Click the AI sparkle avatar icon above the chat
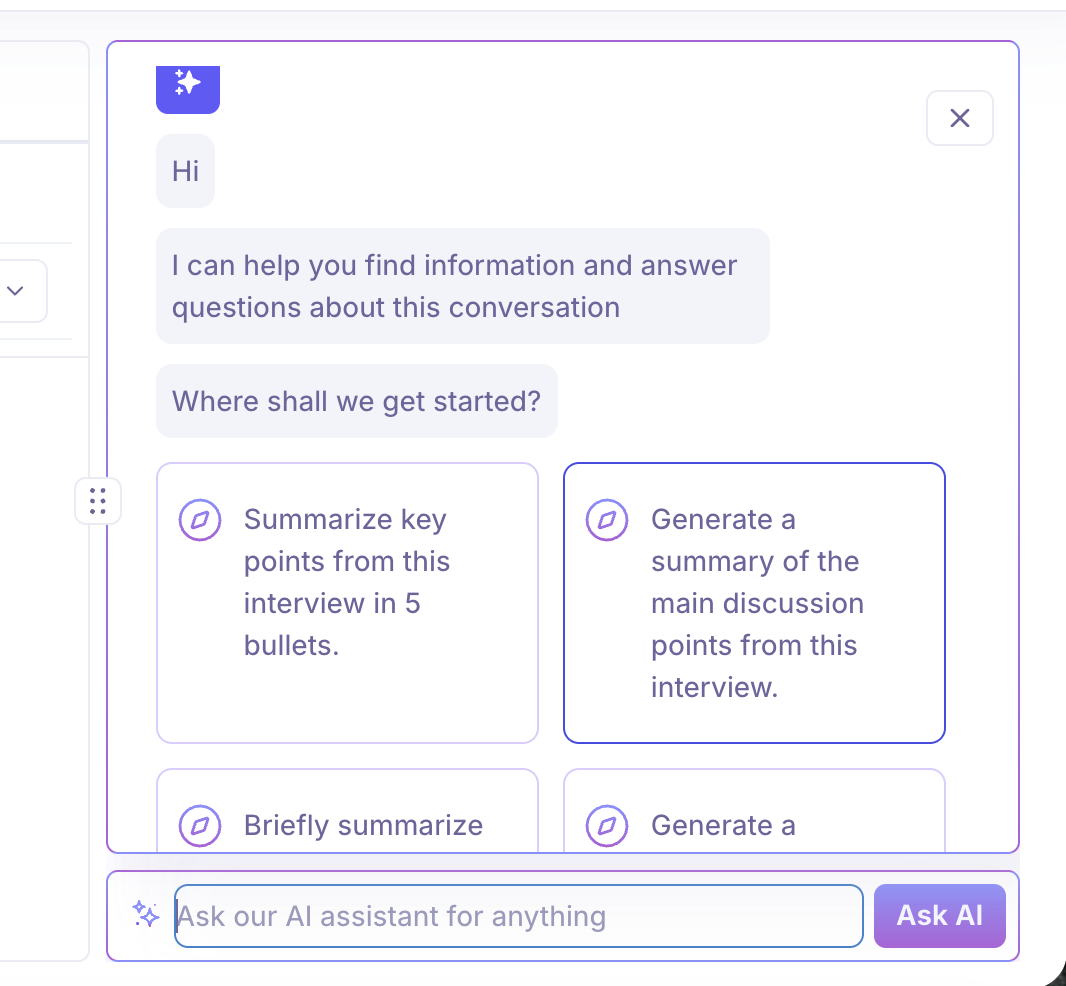This screenshot has width=1066, height=986. pyautogui.click(x=187, y=84)
